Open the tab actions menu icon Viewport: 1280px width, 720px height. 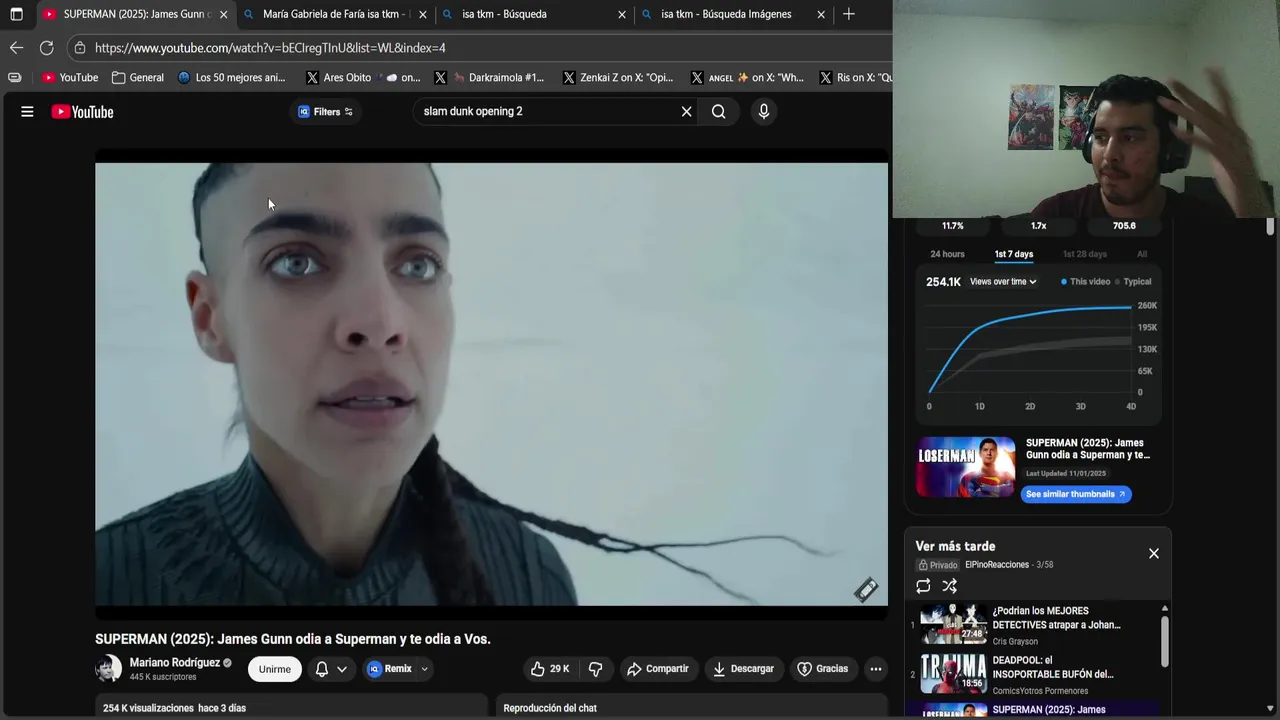pyautogui.click(x=16, y=14)
